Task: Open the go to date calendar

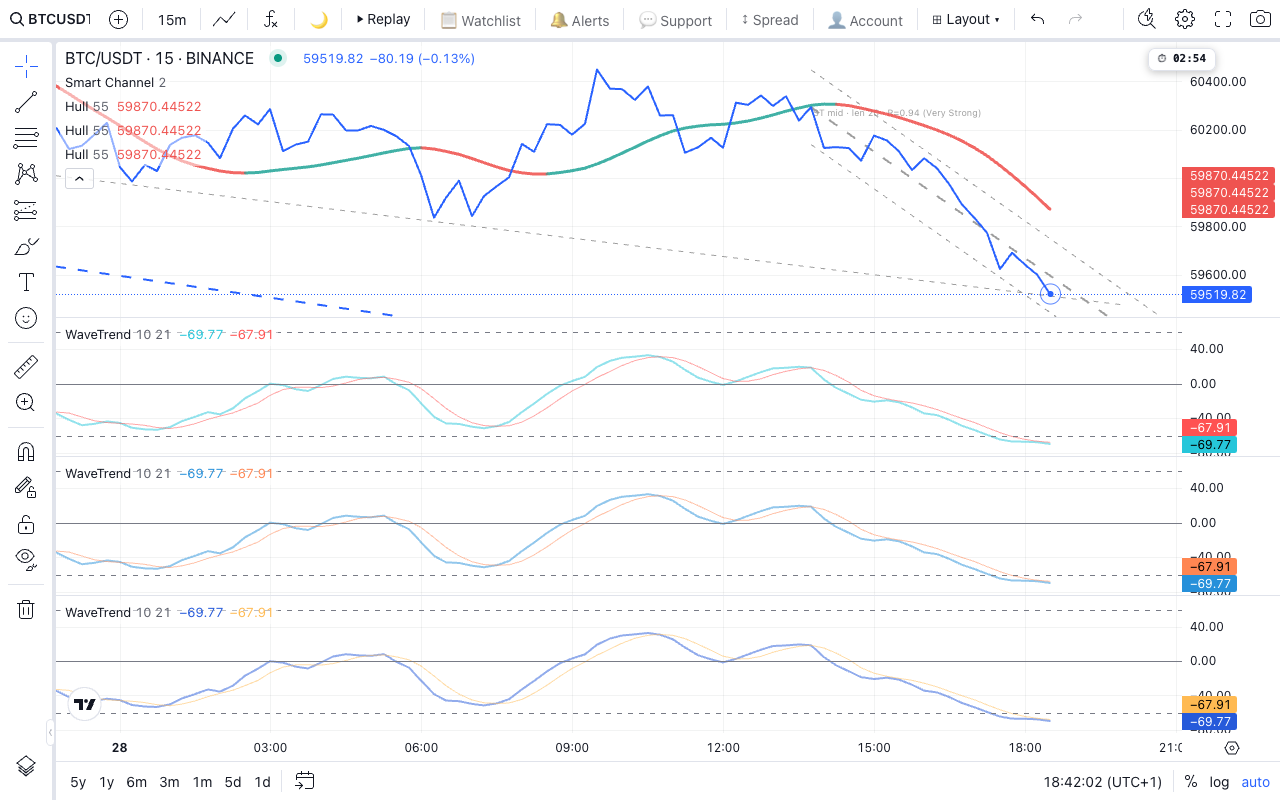Action: point(305,781)
